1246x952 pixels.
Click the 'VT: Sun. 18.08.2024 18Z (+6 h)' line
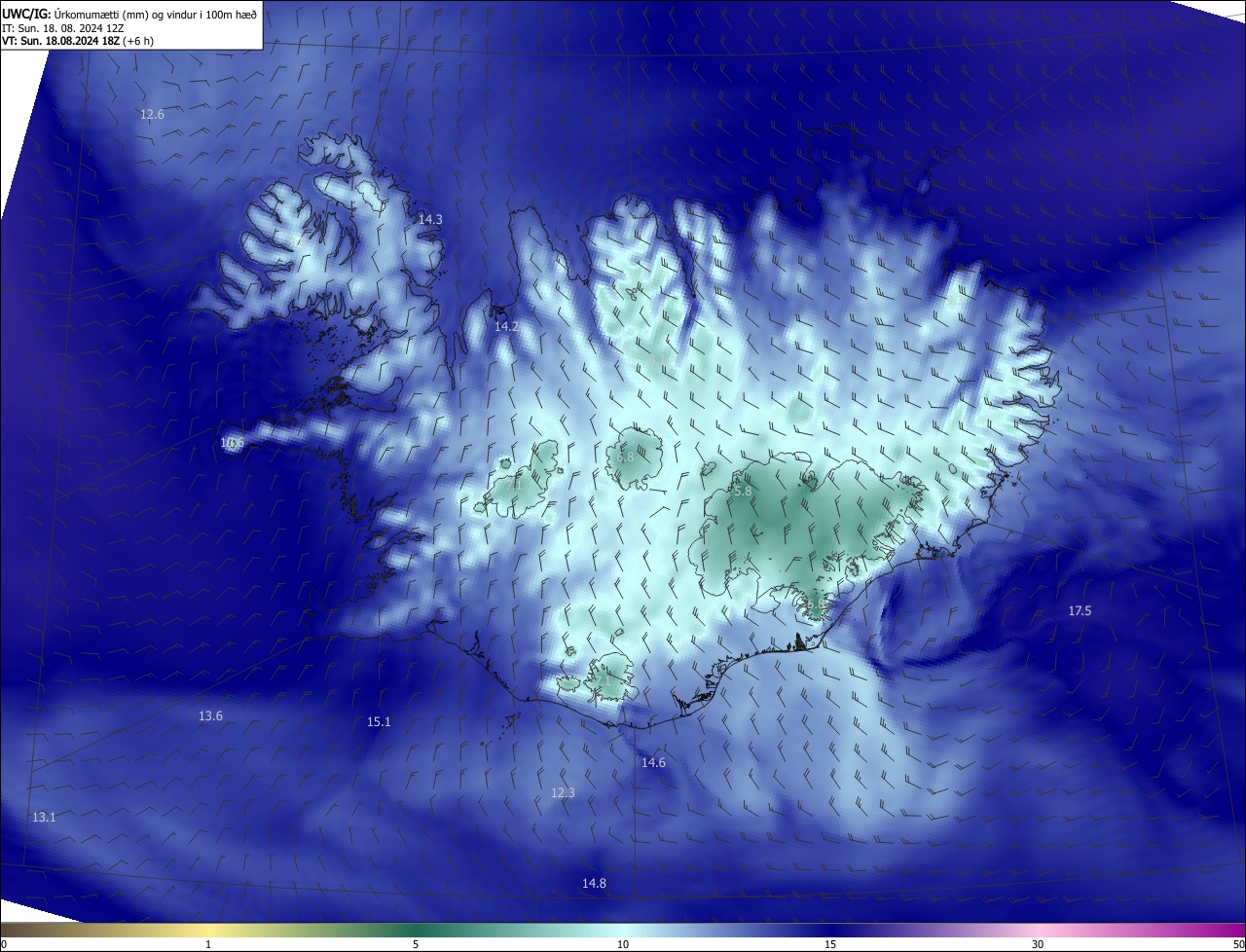[77, 41]
